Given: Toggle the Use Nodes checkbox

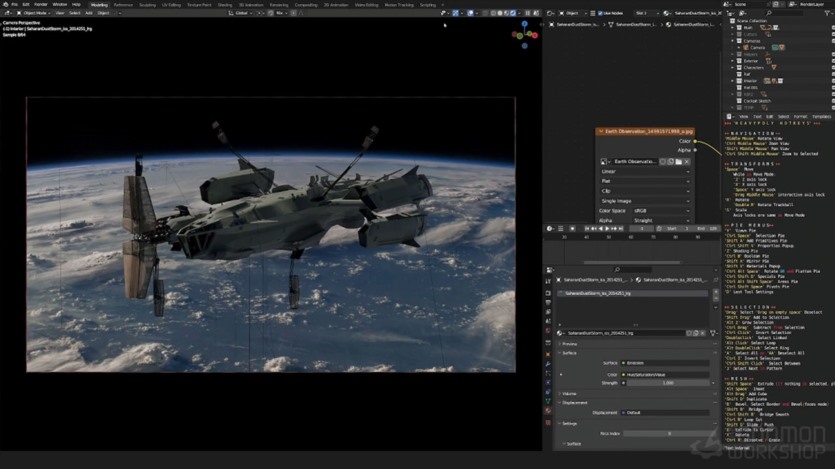Looking at the screenshot, I should pos(600,13).
